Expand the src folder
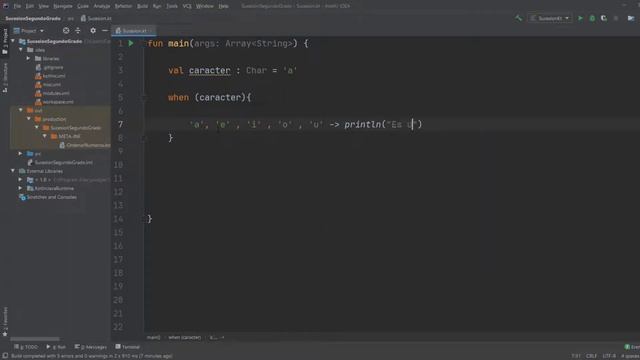Image resolution: width=640 pixels, height=360 pixels. pyautogui.click(x=21, y=153)
